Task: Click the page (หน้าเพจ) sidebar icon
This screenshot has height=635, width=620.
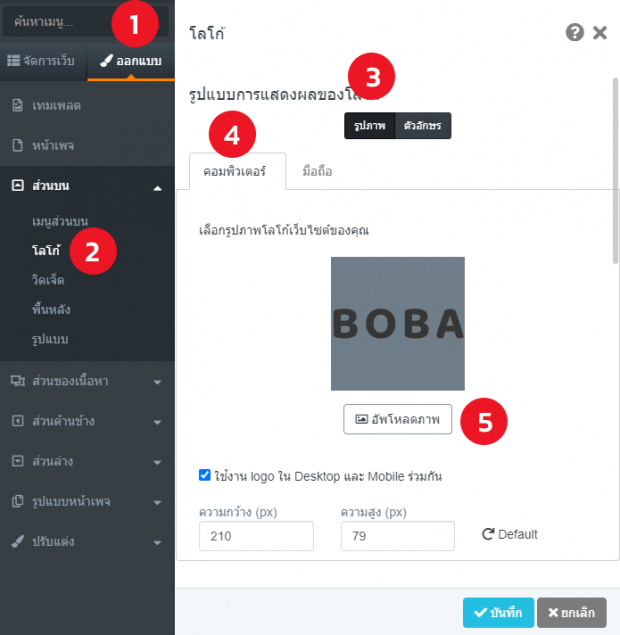Action: click(x=17, y=145)
